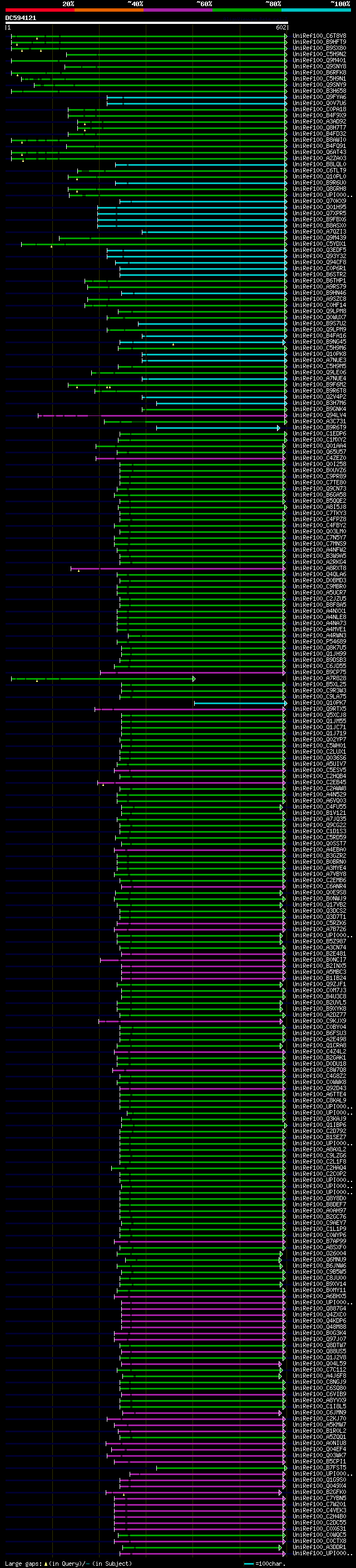Select hit UniRef100_A3DDR1
Screen dimensions: 356x1568
point(319,1547)
